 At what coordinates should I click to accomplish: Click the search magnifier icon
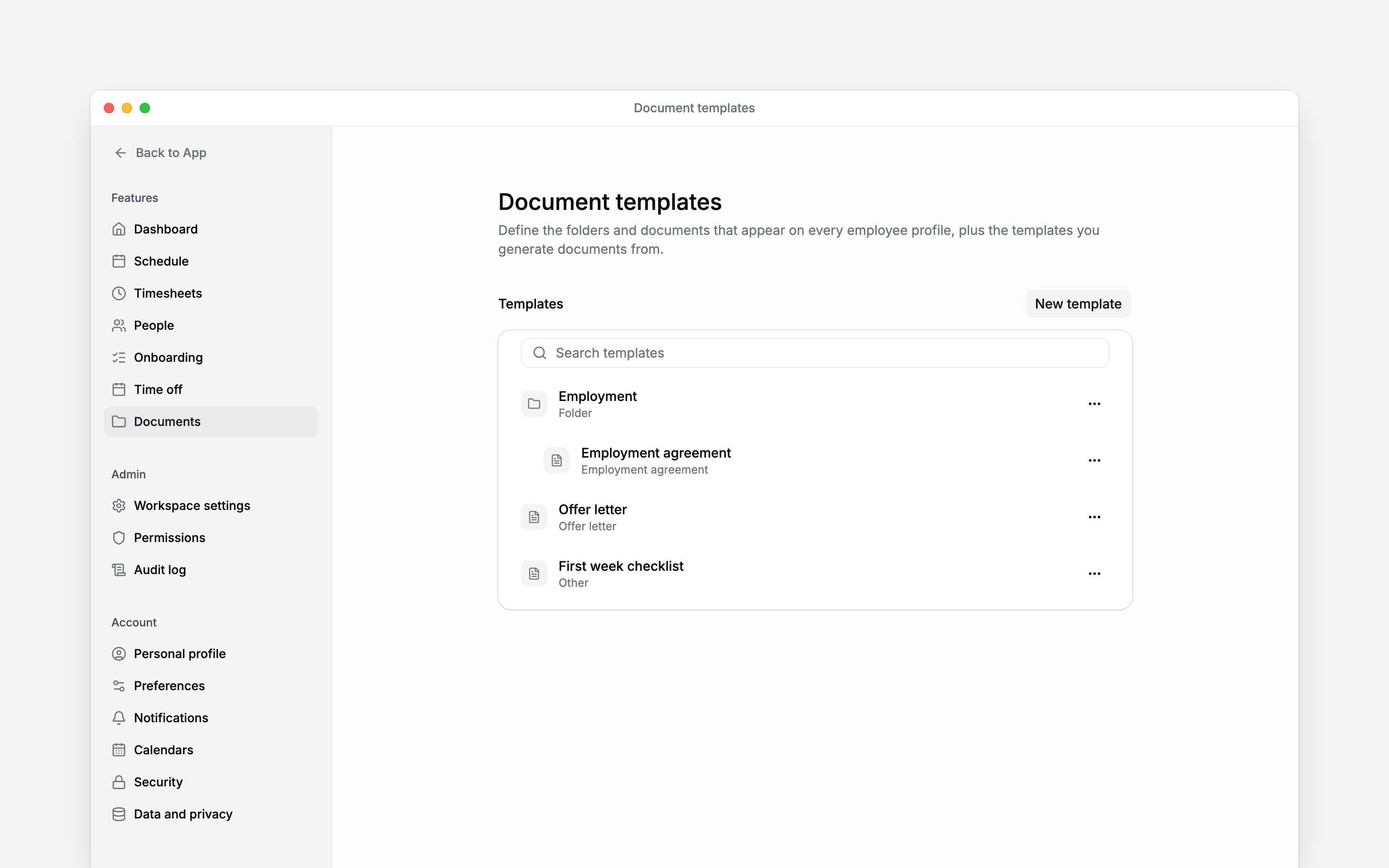540,353
